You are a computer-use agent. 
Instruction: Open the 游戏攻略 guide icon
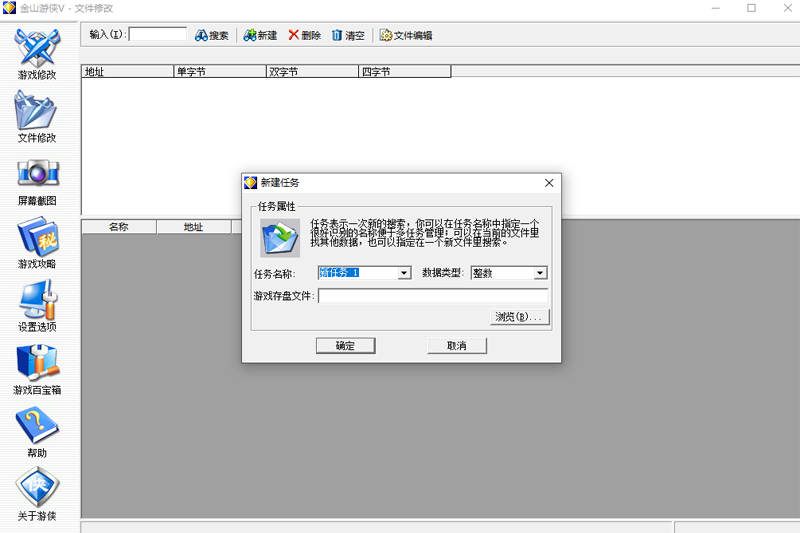pyautogui.click(x=37, y=238)
